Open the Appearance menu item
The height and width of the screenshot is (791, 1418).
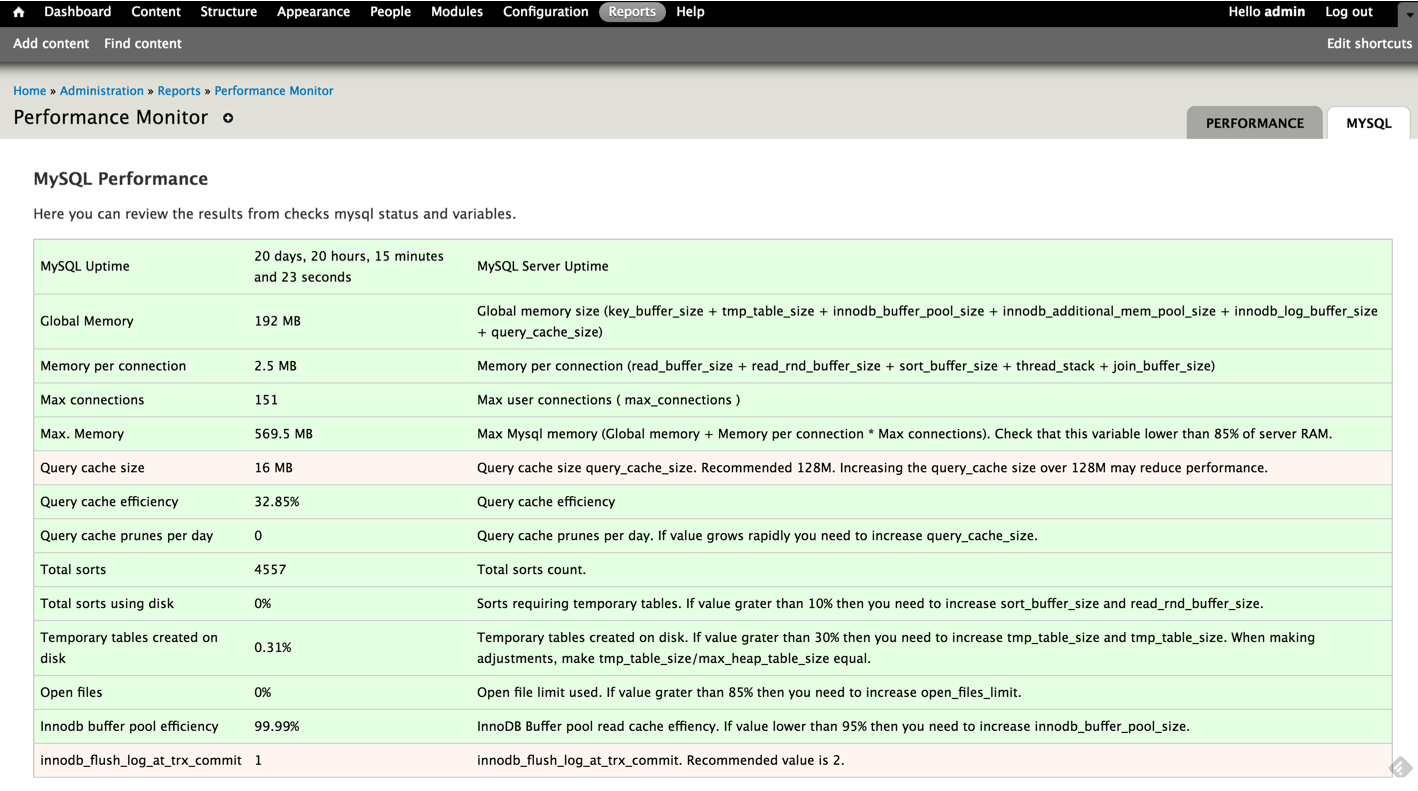[x=313, y=12]
